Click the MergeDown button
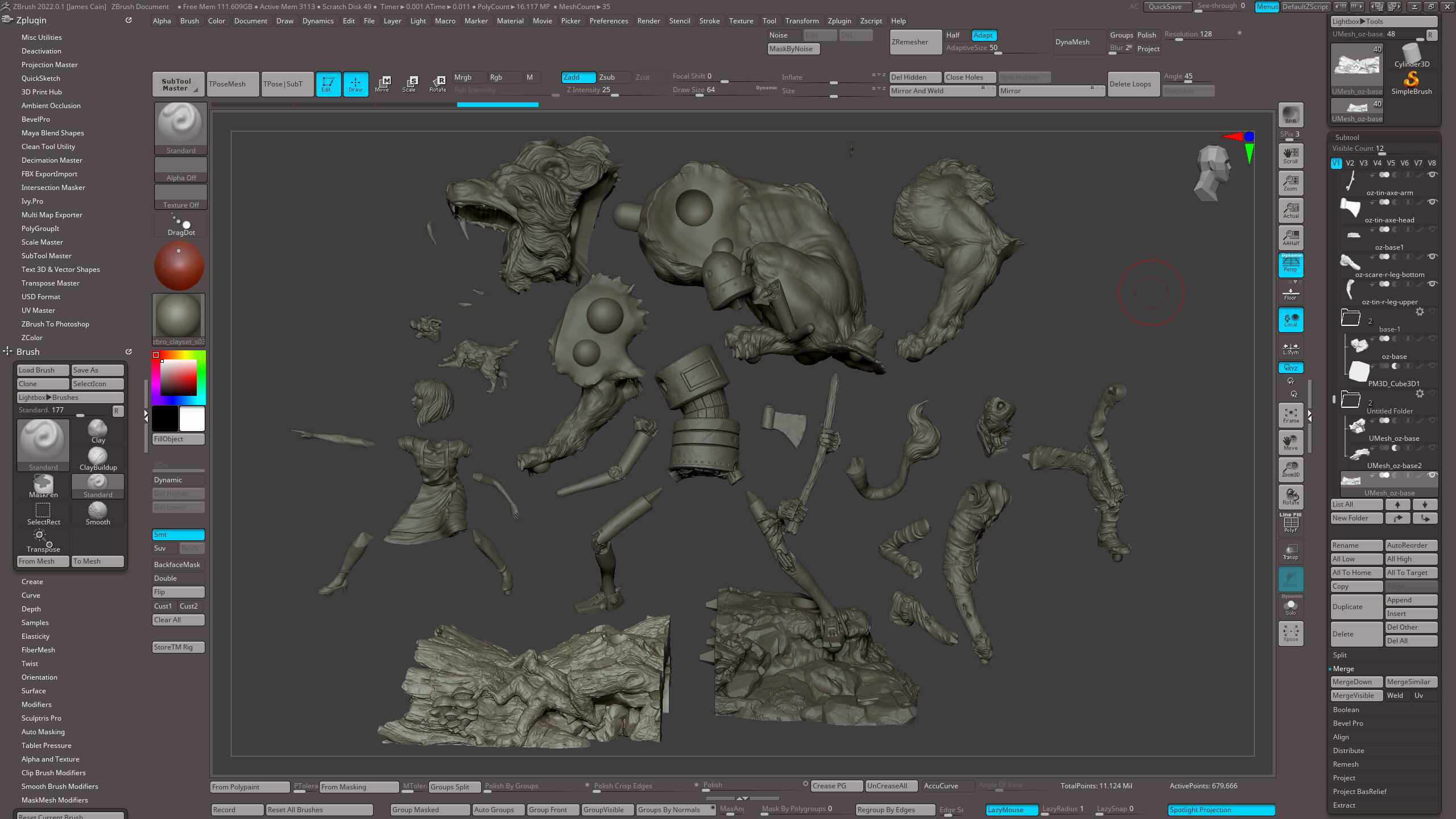1456x819 pixels. [x=1356, y=682]
